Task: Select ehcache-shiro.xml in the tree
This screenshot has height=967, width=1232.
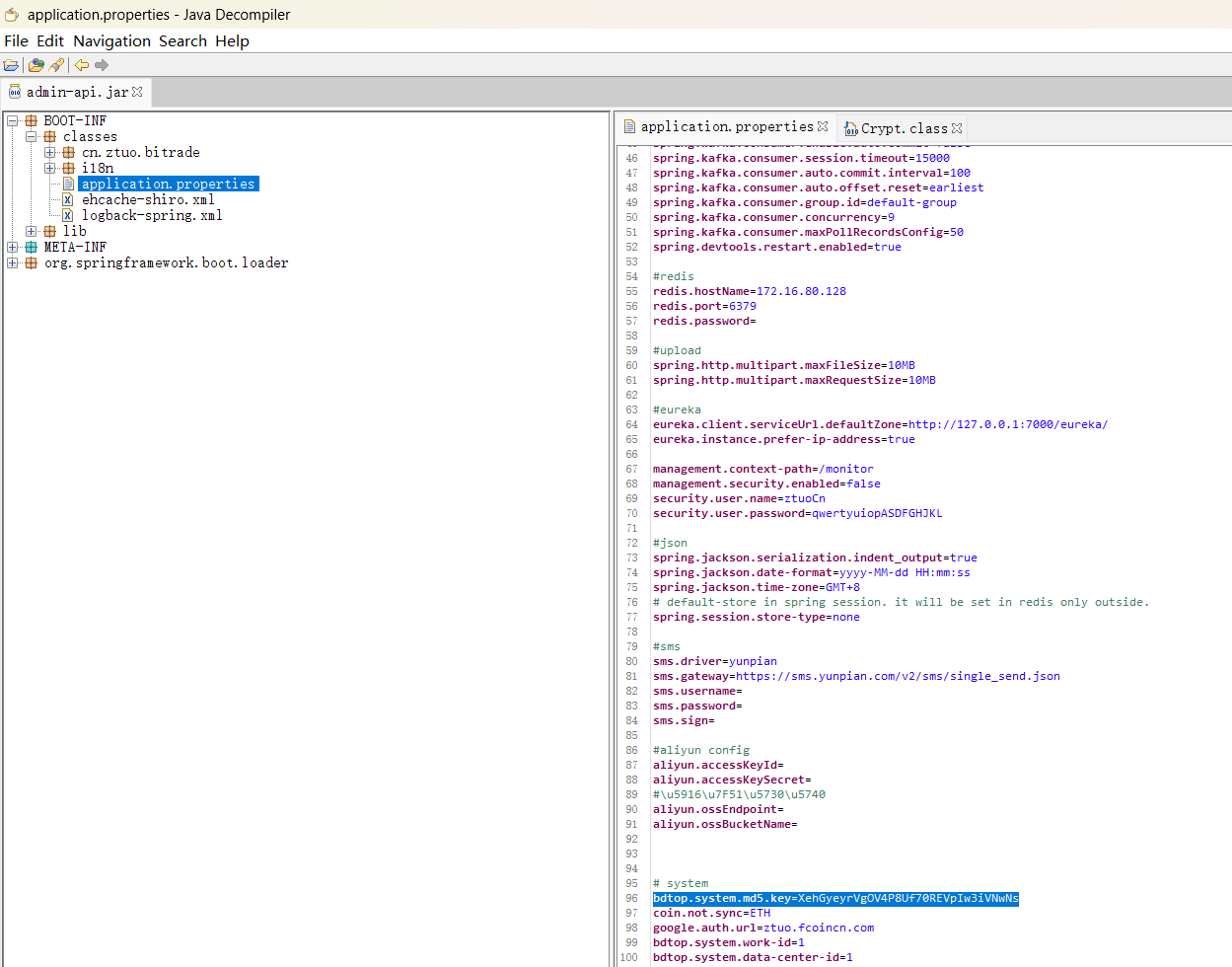Action: coord(148,200)
